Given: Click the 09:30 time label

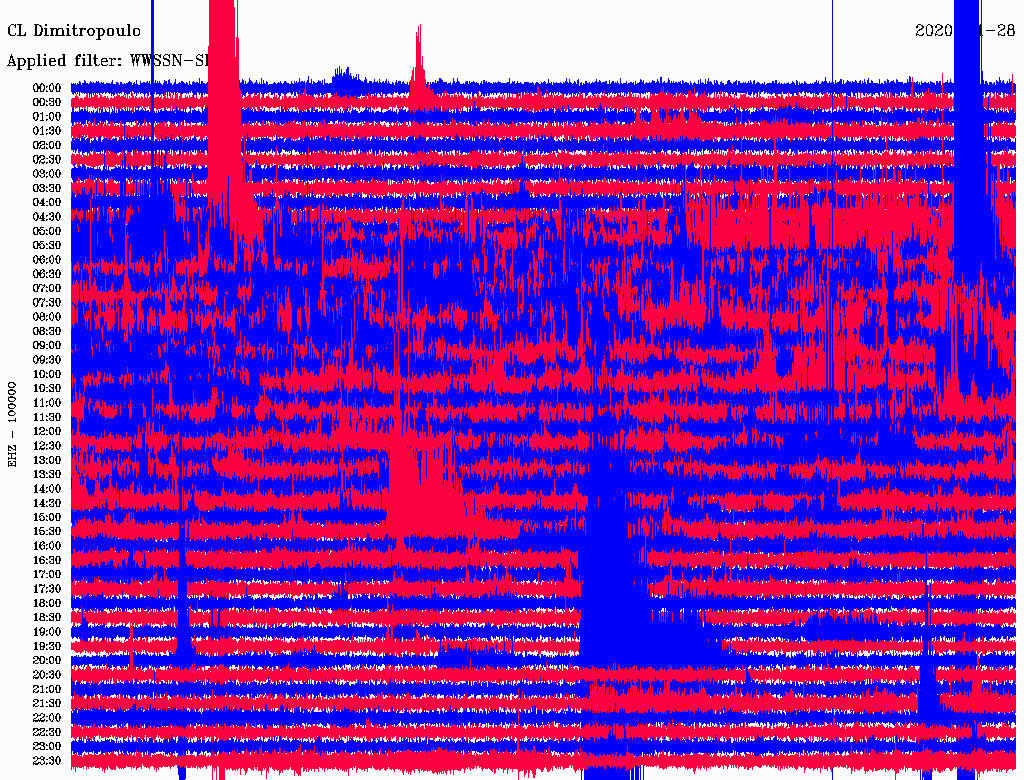Looking at the screenshot, I should [x=47, y=360].
